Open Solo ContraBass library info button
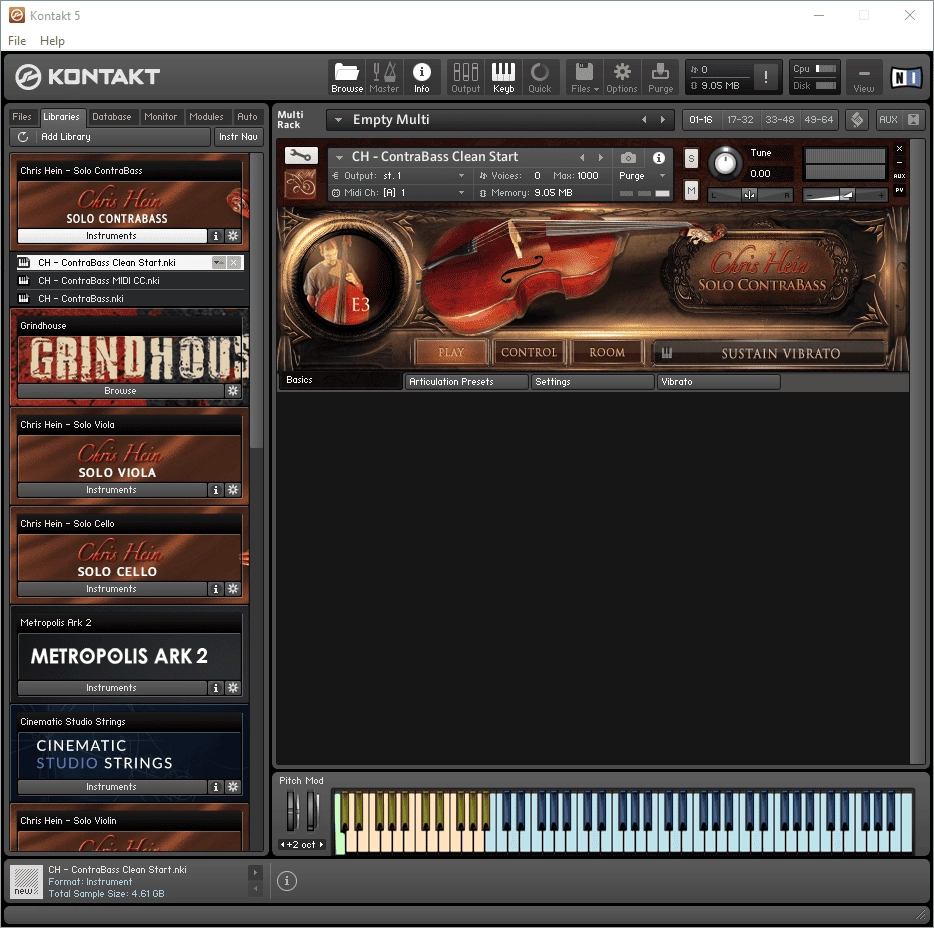Image resolution: width=934 pixels, height=928 pixels. point(216,236)
